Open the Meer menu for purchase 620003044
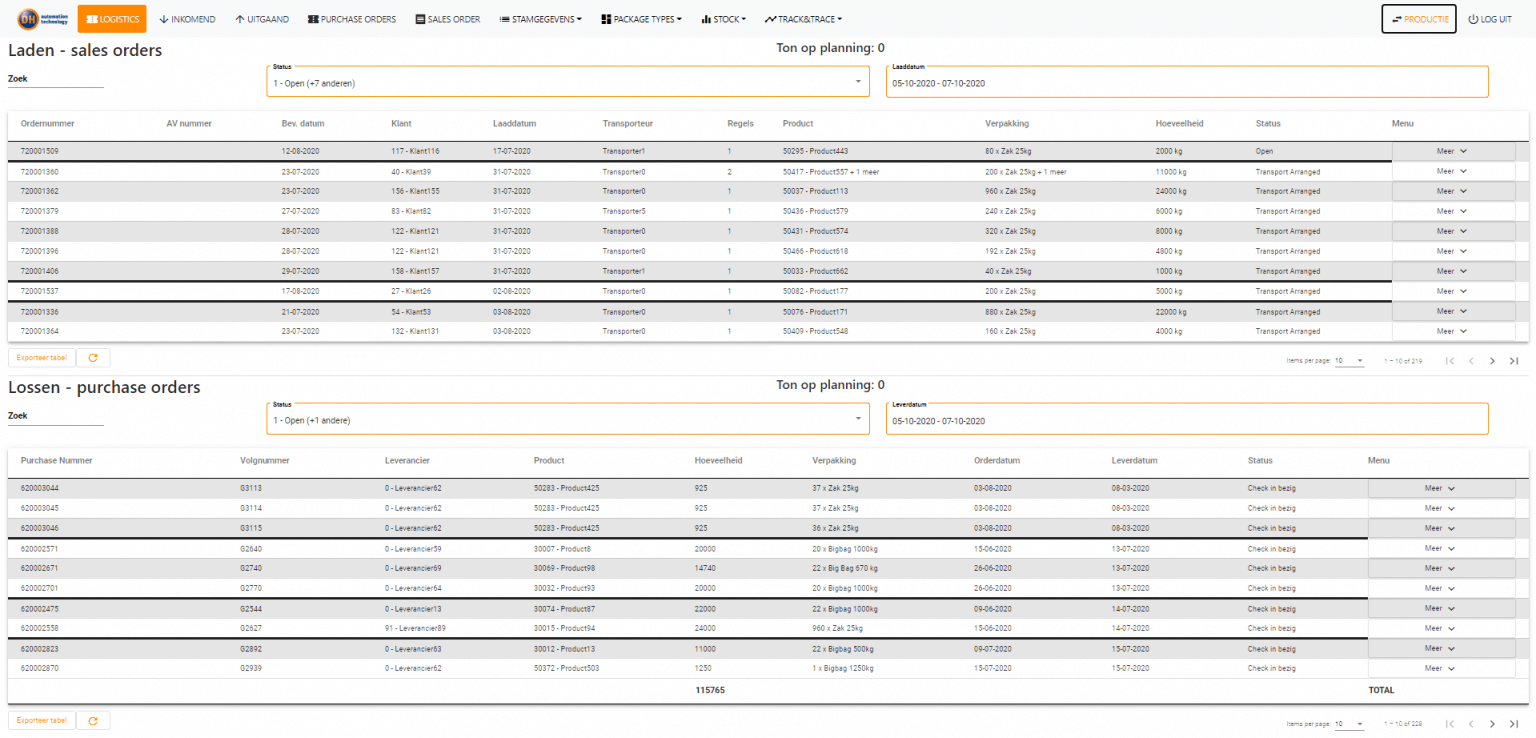Image resolution: width=1536 pixels, height=738 pixels. click(1440, 488)
